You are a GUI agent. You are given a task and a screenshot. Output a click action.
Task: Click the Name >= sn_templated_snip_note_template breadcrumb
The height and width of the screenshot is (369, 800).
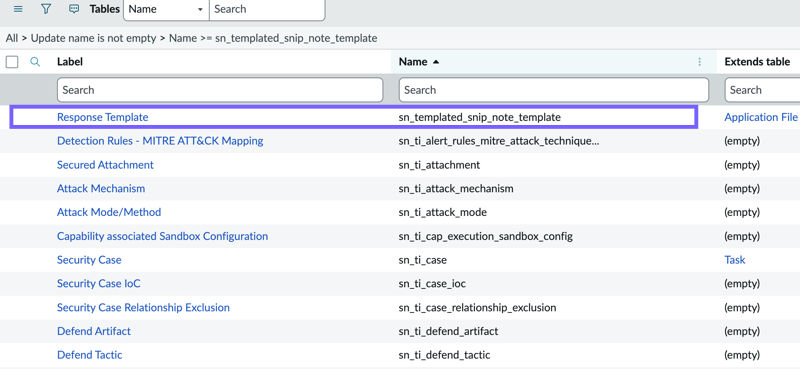[x=273, y=38]
